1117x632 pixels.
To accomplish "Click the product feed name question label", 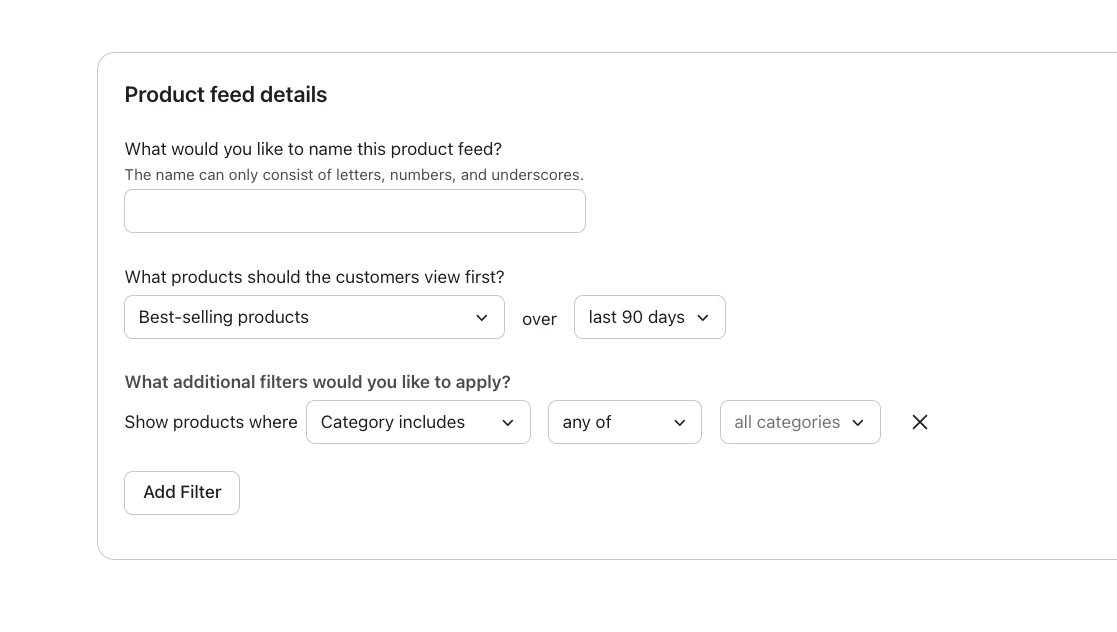I will click(x=313, y=149).
